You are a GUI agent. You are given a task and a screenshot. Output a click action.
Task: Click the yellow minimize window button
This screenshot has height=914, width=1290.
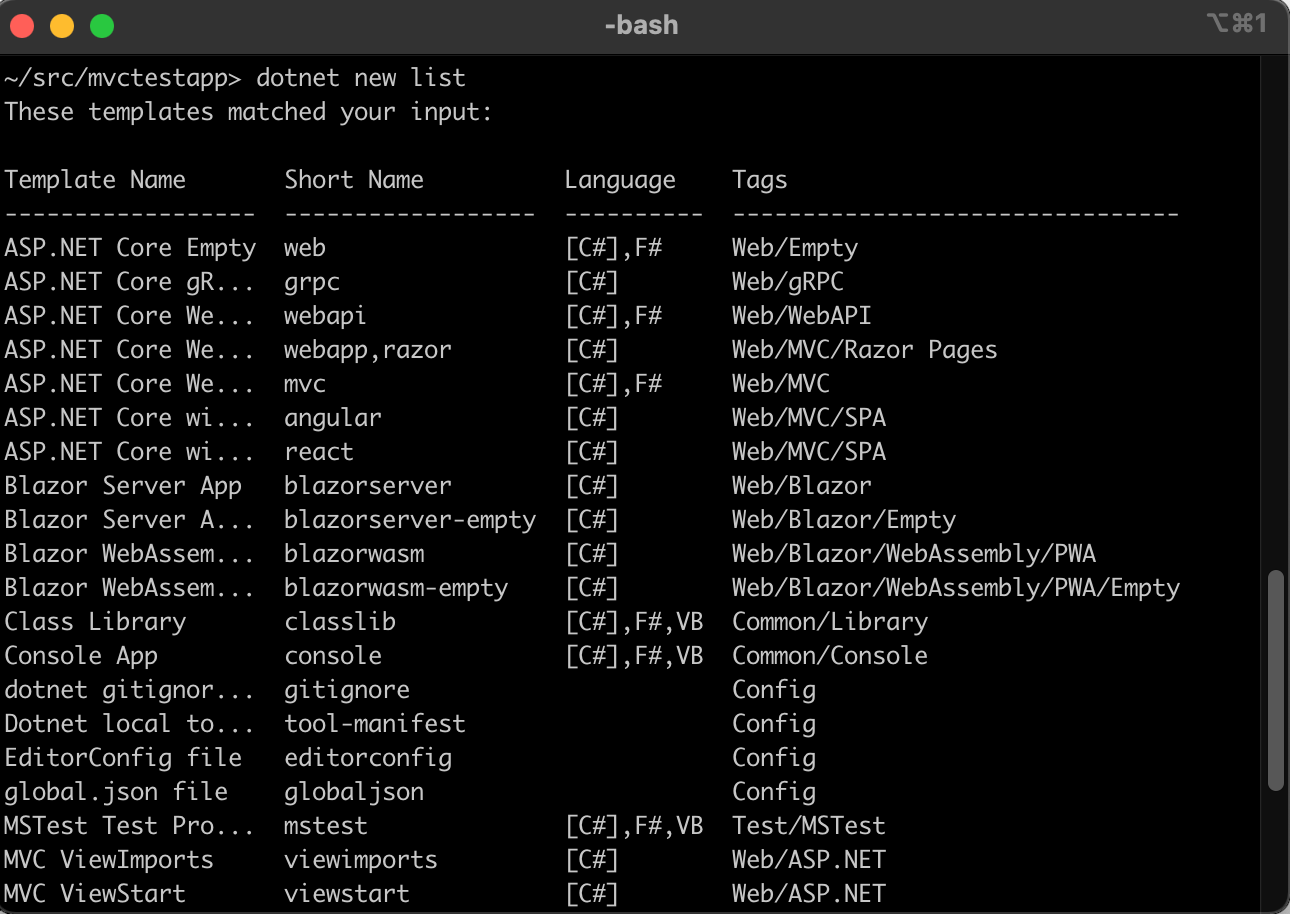(62, 26)
